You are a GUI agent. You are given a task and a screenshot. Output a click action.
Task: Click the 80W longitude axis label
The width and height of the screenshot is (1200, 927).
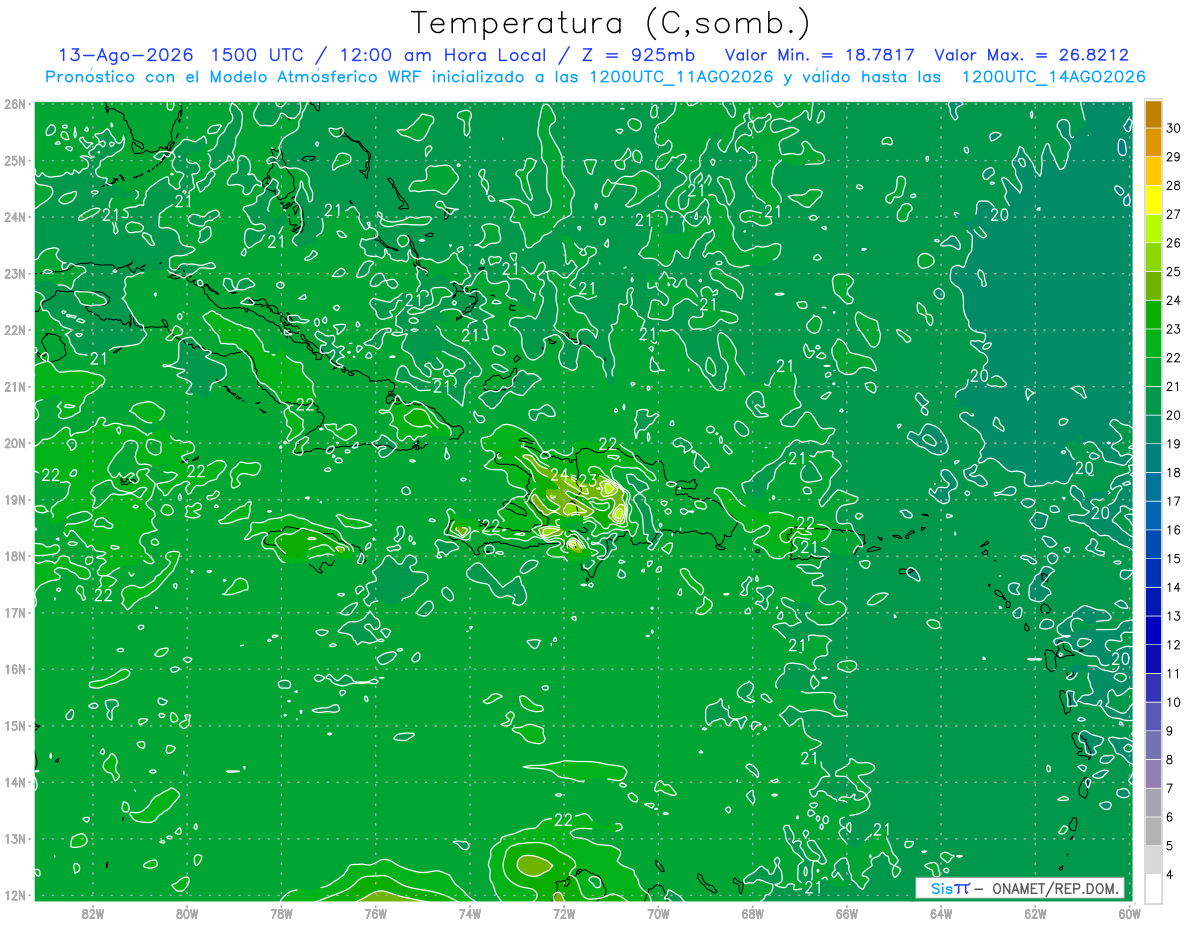click(186, 913)
